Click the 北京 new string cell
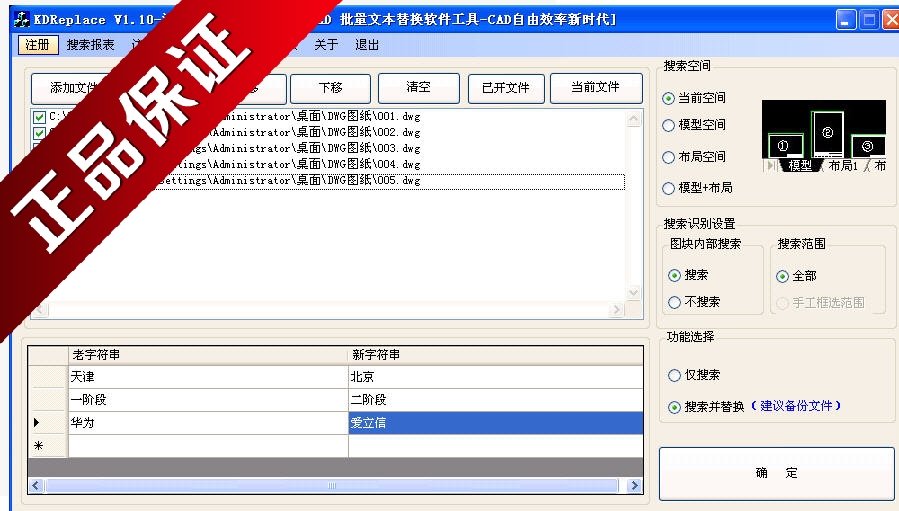The height and width of the screenshot is (511, 899). [495, 377]
